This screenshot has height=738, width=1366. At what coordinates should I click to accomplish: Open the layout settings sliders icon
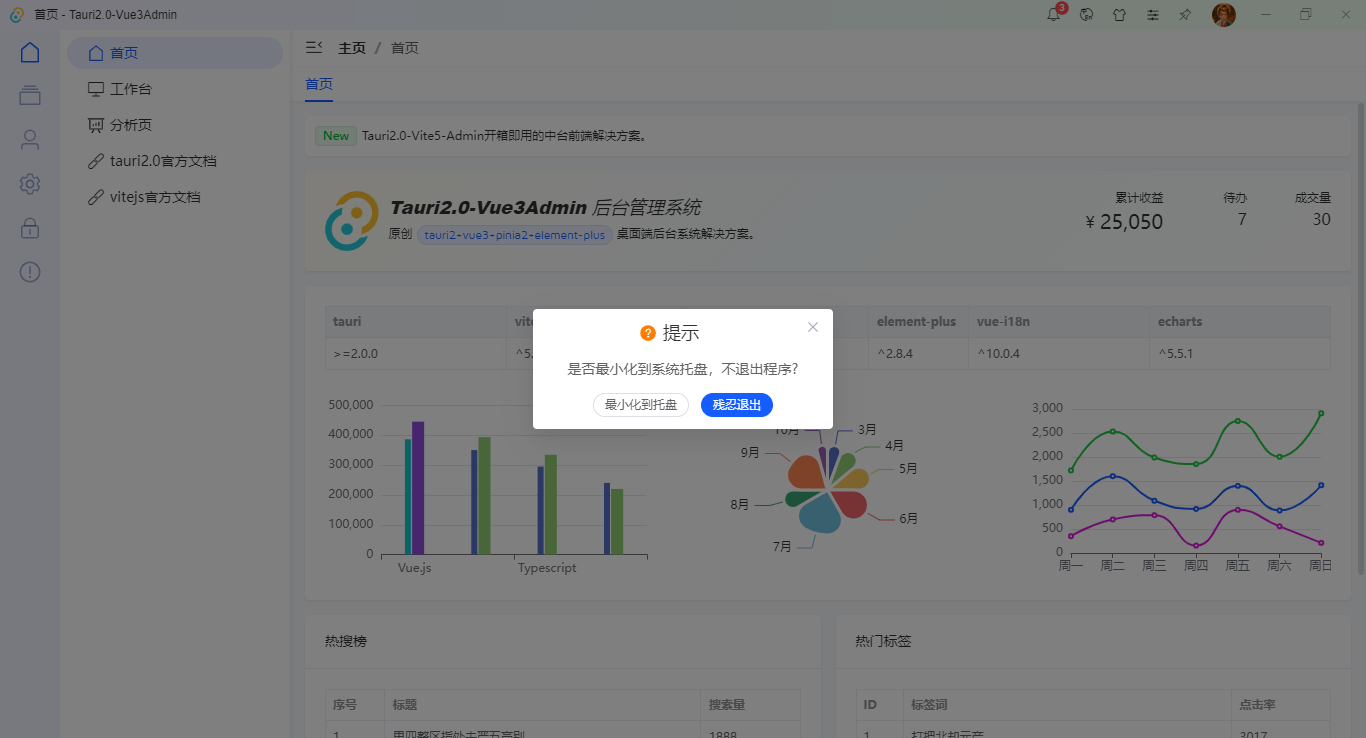click(x=1152, y=15)
